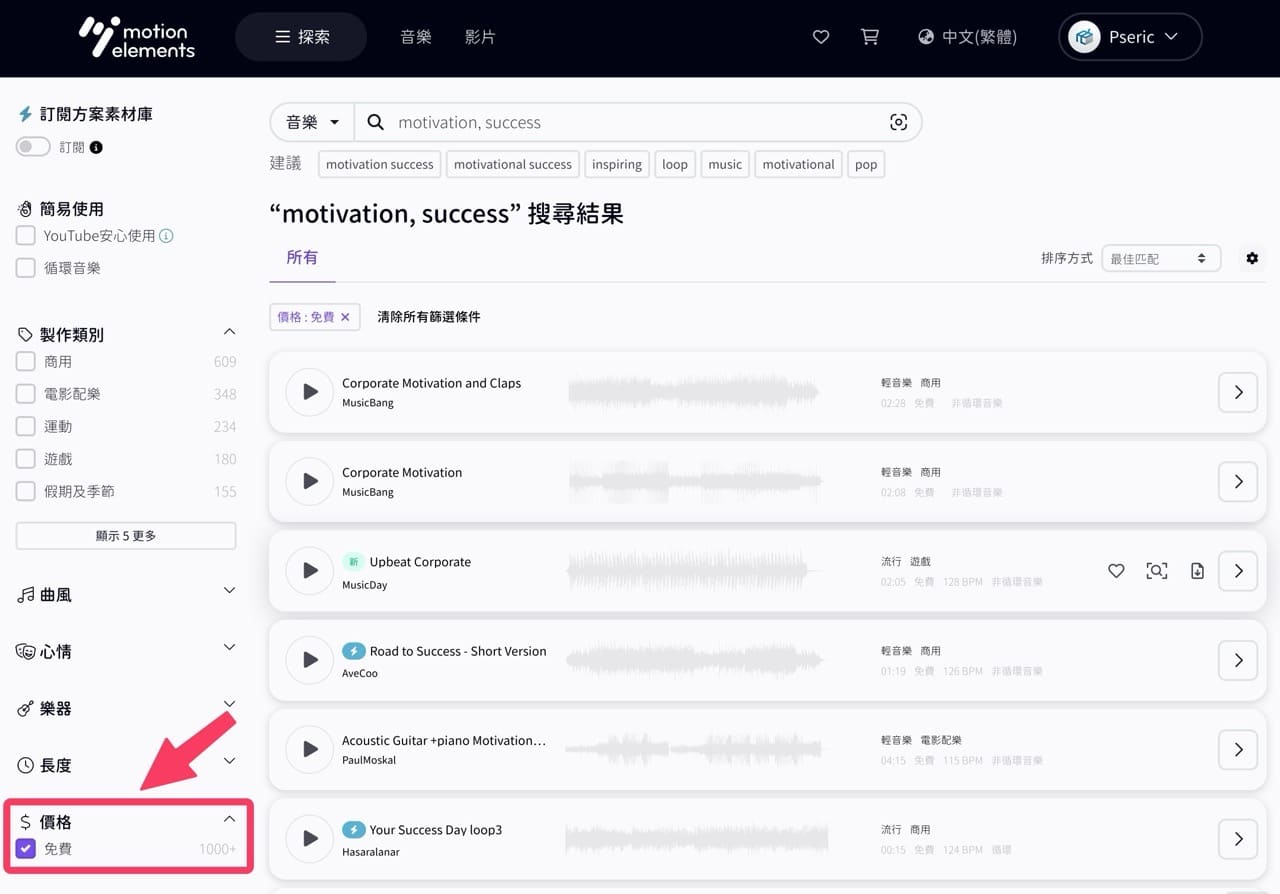Select suggestion 'motivational success'
Screen dimensions: 1280x894
[513, 164]
